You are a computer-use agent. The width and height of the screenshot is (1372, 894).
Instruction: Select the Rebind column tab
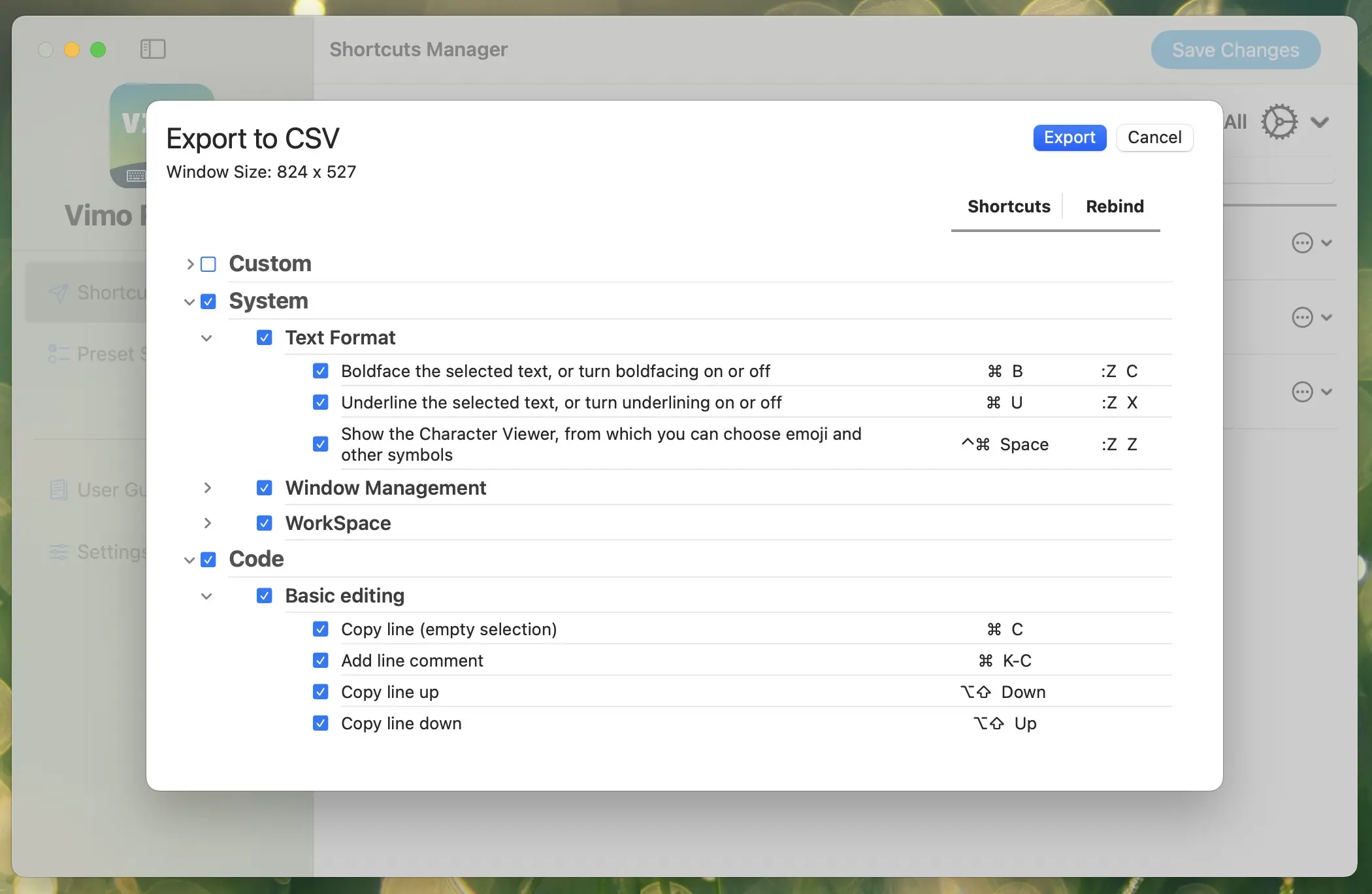(1114, 207)
